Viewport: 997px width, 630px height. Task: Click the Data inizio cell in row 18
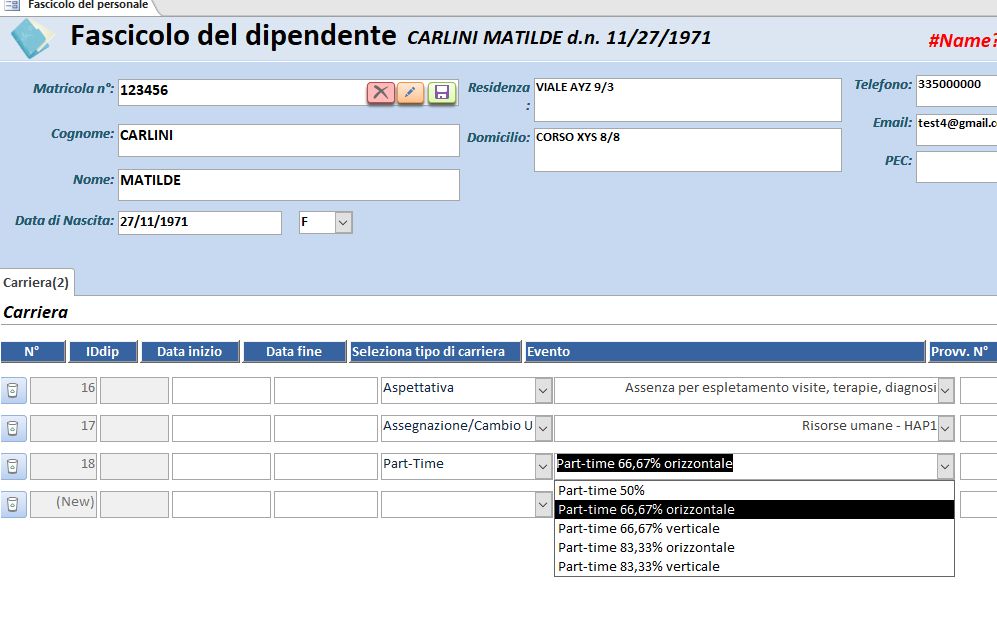click(x=221, y=467)
